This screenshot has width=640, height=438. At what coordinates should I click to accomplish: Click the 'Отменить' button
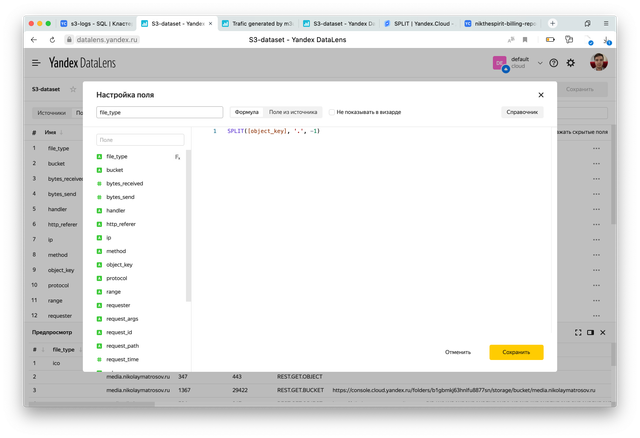(458, 352)
